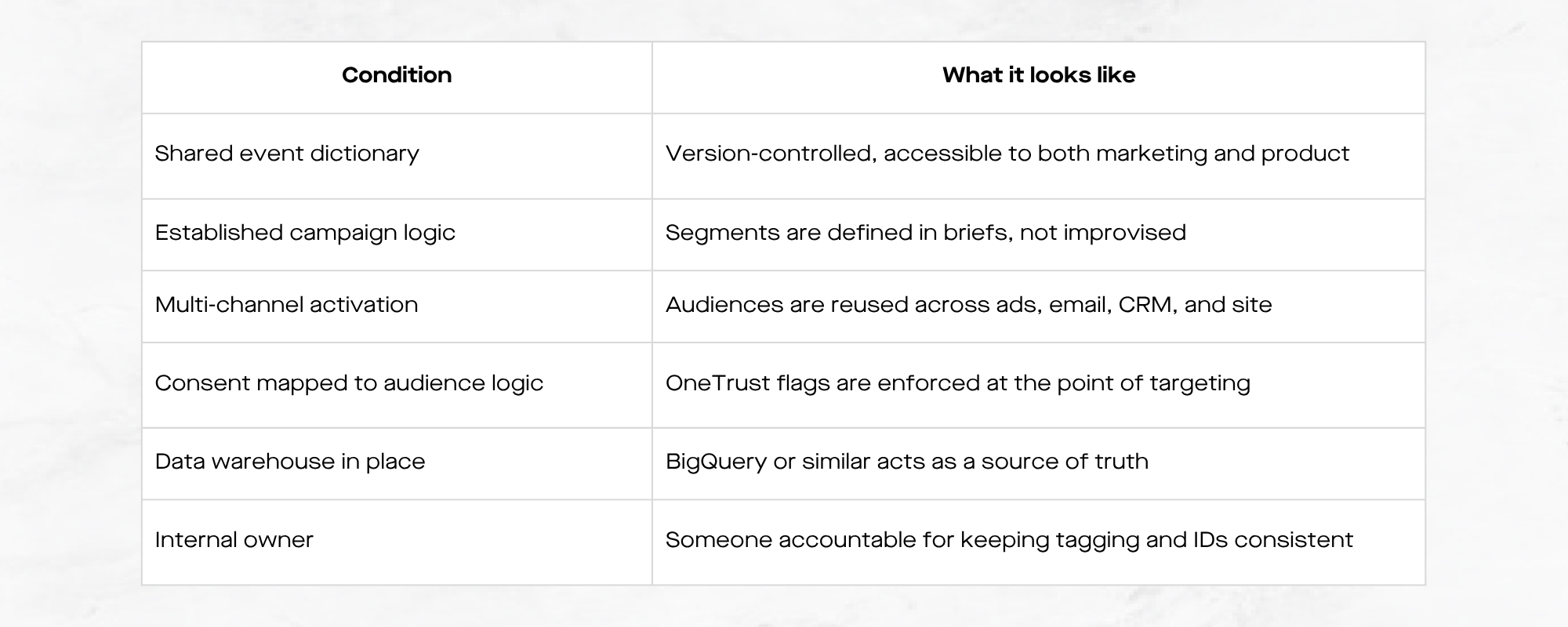1568x627 pixels.
Task: Click the "BigQuery or similar" description cell
Action: 906,462
